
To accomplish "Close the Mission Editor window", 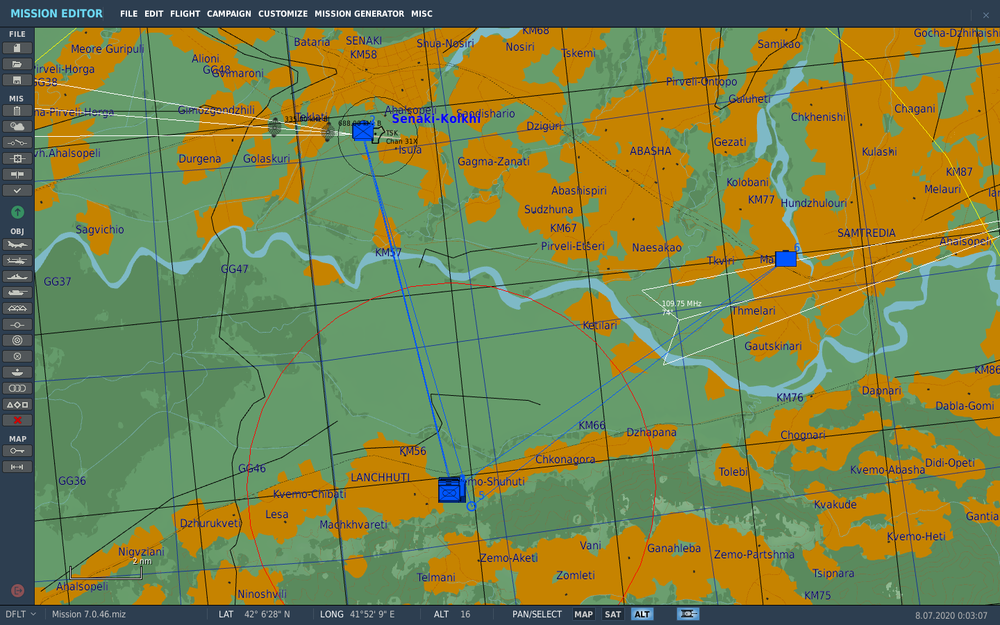I will click(x=986, y=15).
